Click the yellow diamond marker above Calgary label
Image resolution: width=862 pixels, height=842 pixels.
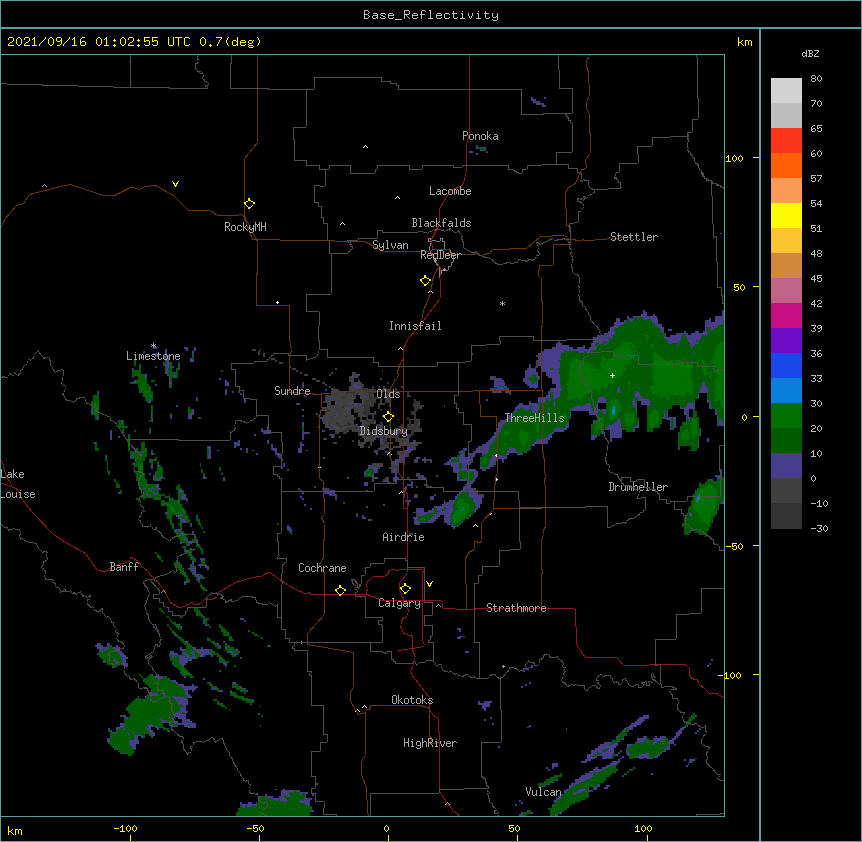[405, 589]
